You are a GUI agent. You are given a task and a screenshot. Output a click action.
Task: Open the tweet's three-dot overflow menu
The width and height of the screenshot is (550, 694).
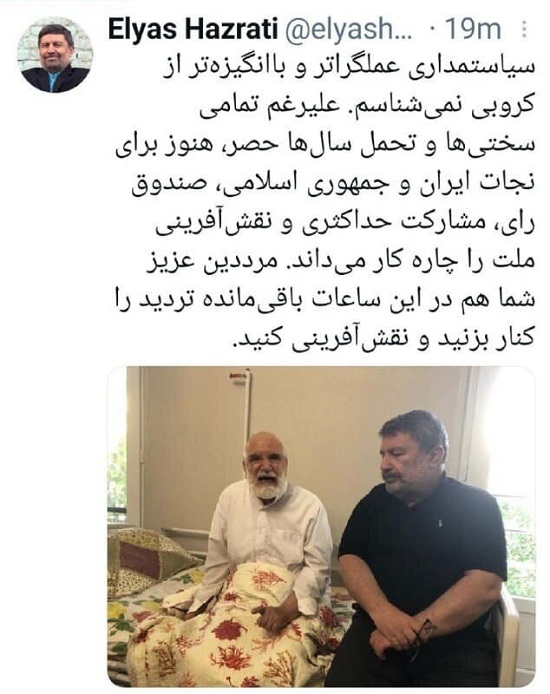coord(524,29)
